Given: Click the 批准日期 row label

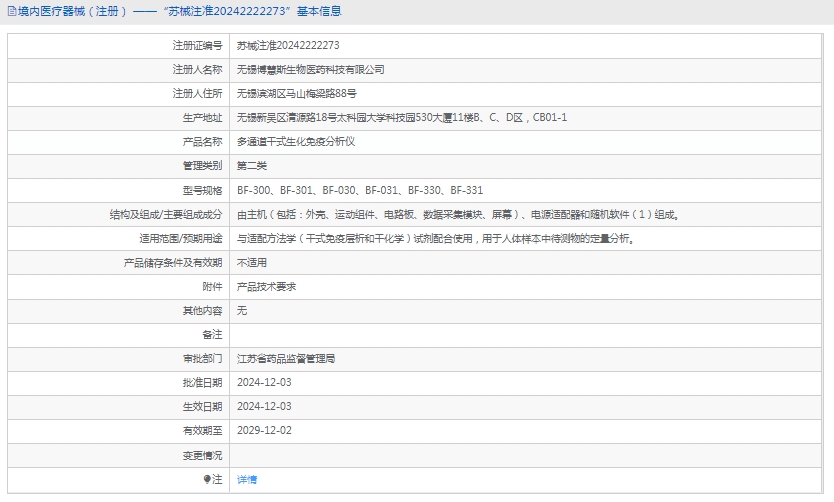Looking at the screenshot, I should (202, 383).
